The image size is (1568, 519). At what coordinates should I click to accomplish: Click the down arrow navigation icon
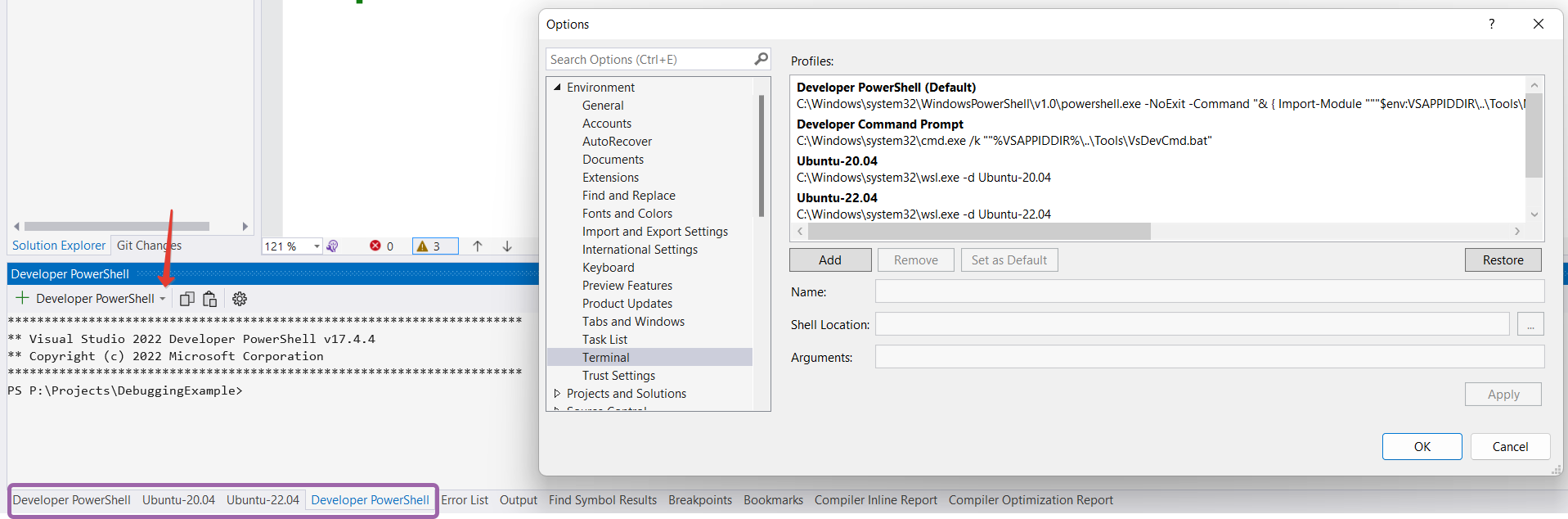coord(507,246)
